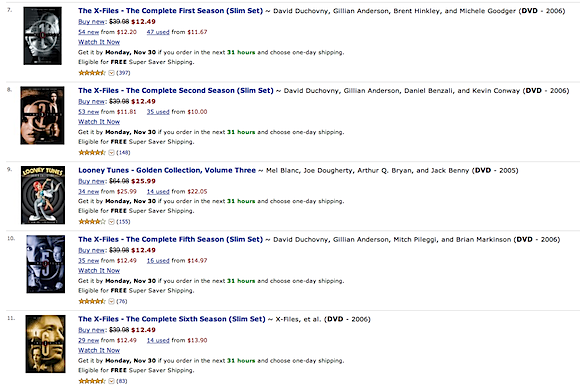Image resolution: width=580 pixels, height=388 pixels.
Task: Open The X-Files Complete First Season title link
Action: tap(171, 11)
